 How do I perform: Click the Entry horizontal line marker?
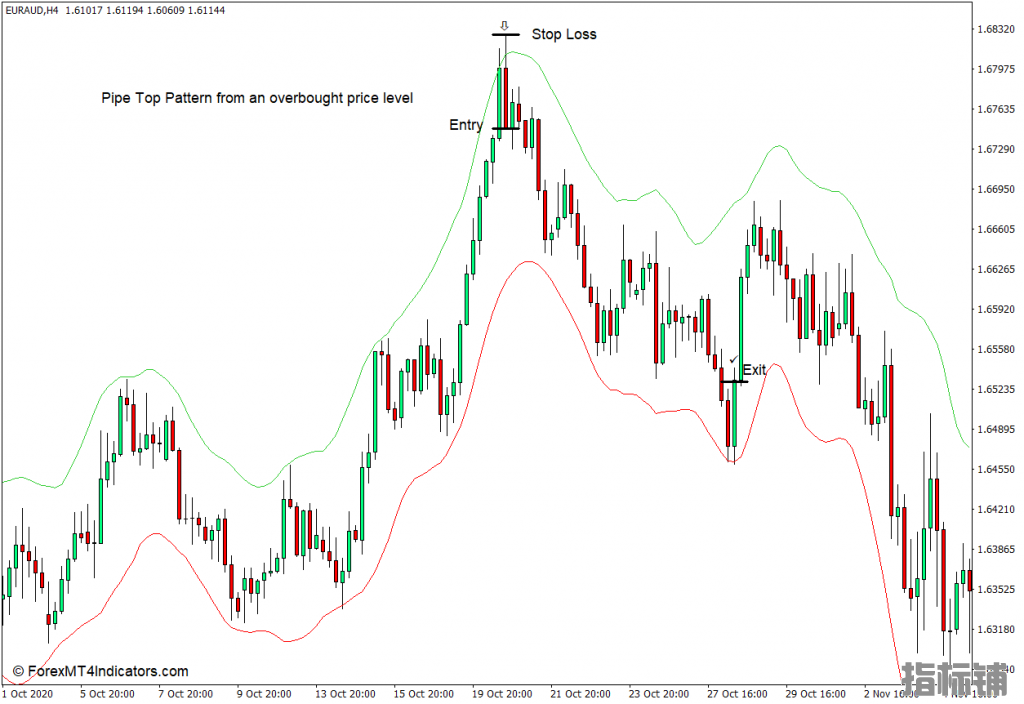pyautogui.click(x=506, y=128)
